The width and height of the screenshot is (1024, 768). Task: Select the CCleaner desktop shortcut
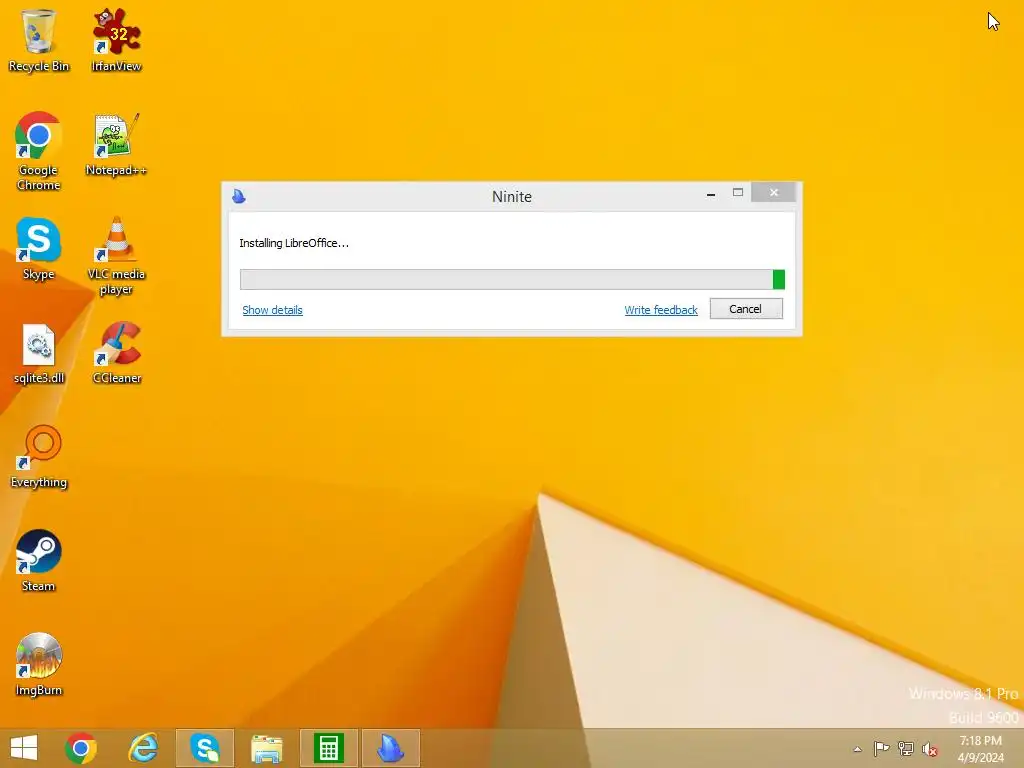pyautogui.click(x=116, y=353)
